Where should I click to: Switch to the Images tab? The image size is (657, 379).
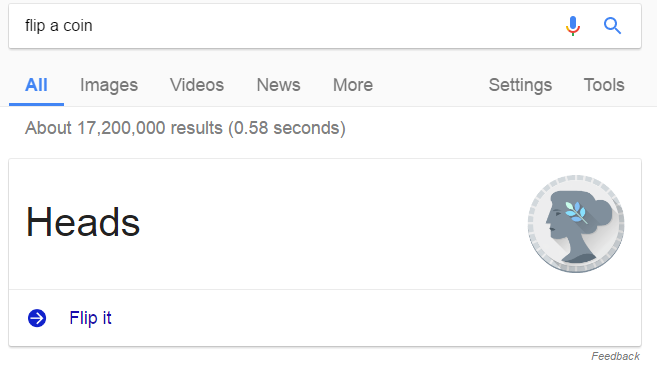point(109,85)
